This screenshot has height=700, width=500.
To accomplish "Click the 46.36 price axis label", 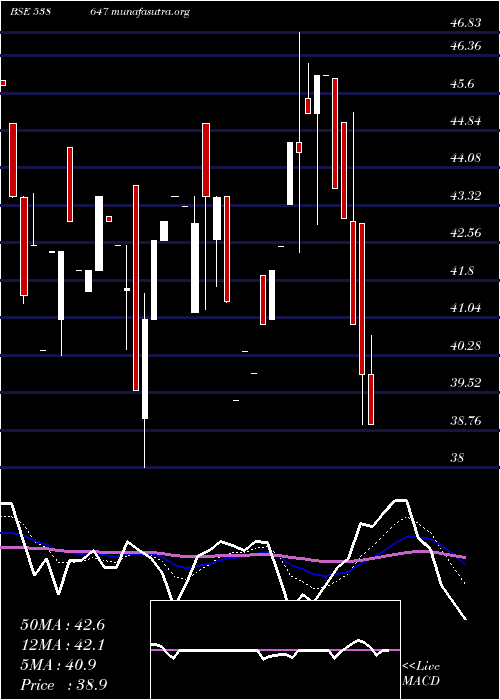I will pos(466,46).
